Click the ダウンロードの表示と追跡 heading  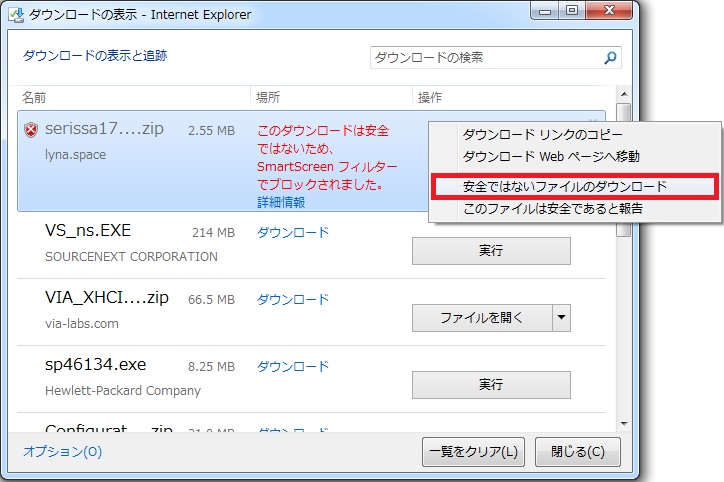tap(95, 56)
